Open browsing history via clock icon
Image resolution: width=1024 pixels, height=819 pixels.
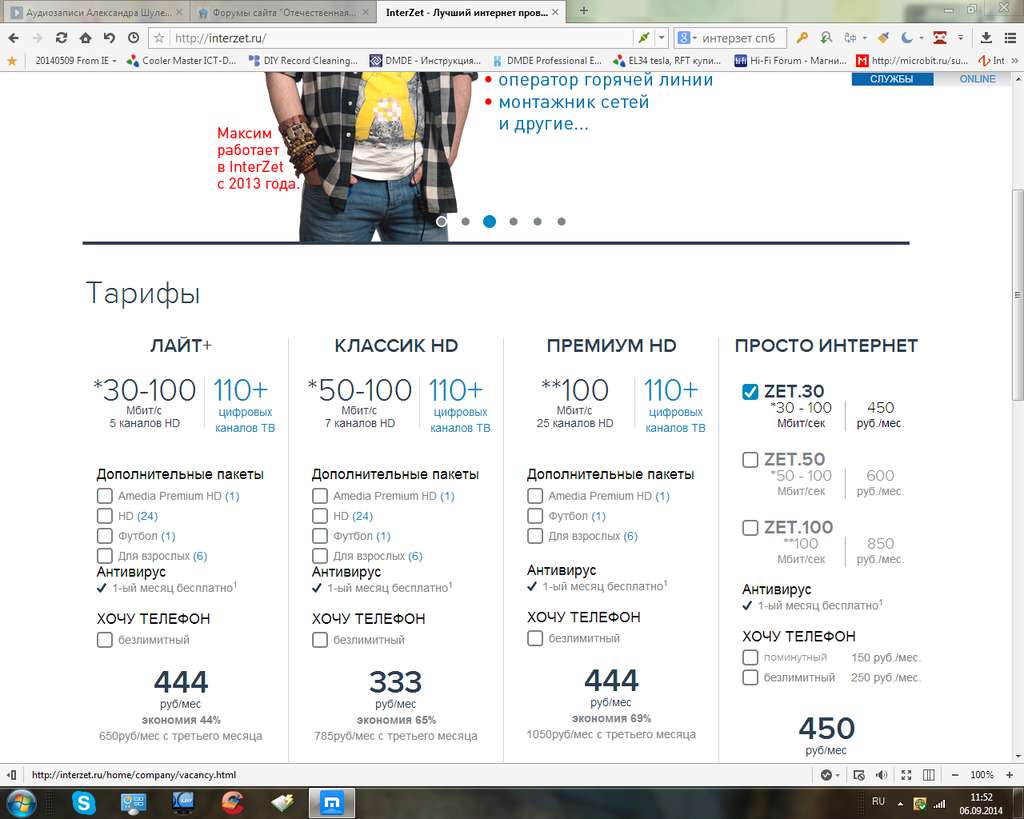pos(133,38)
